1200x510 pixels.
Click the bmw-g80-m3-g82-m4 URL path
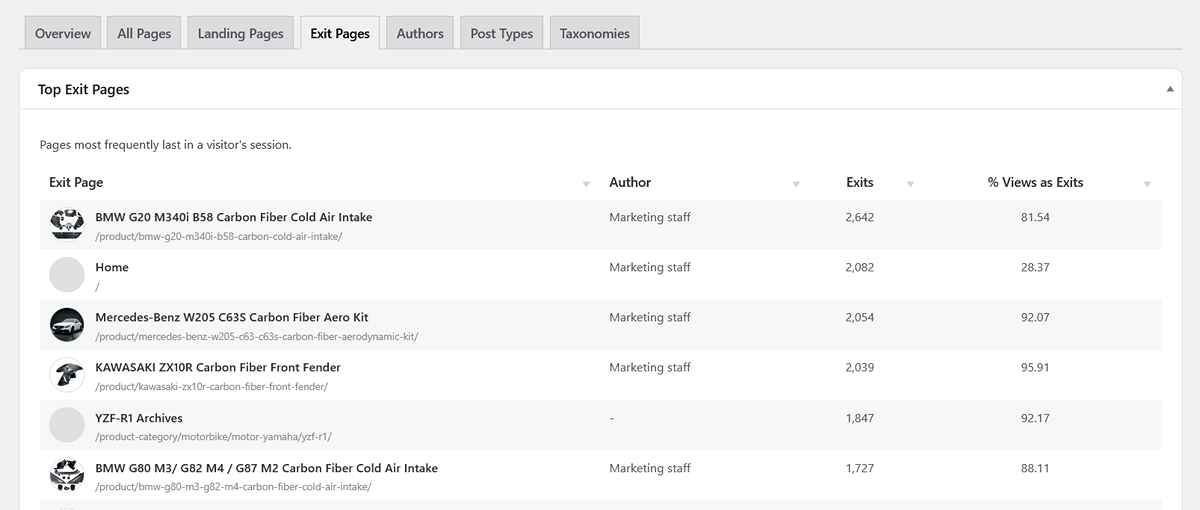(234, 487)
